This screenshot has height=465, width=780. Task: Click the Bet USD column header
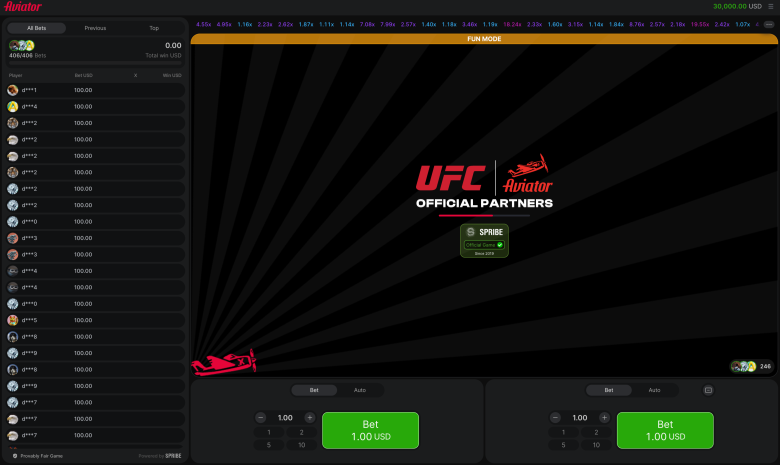(x=84, y=76)
